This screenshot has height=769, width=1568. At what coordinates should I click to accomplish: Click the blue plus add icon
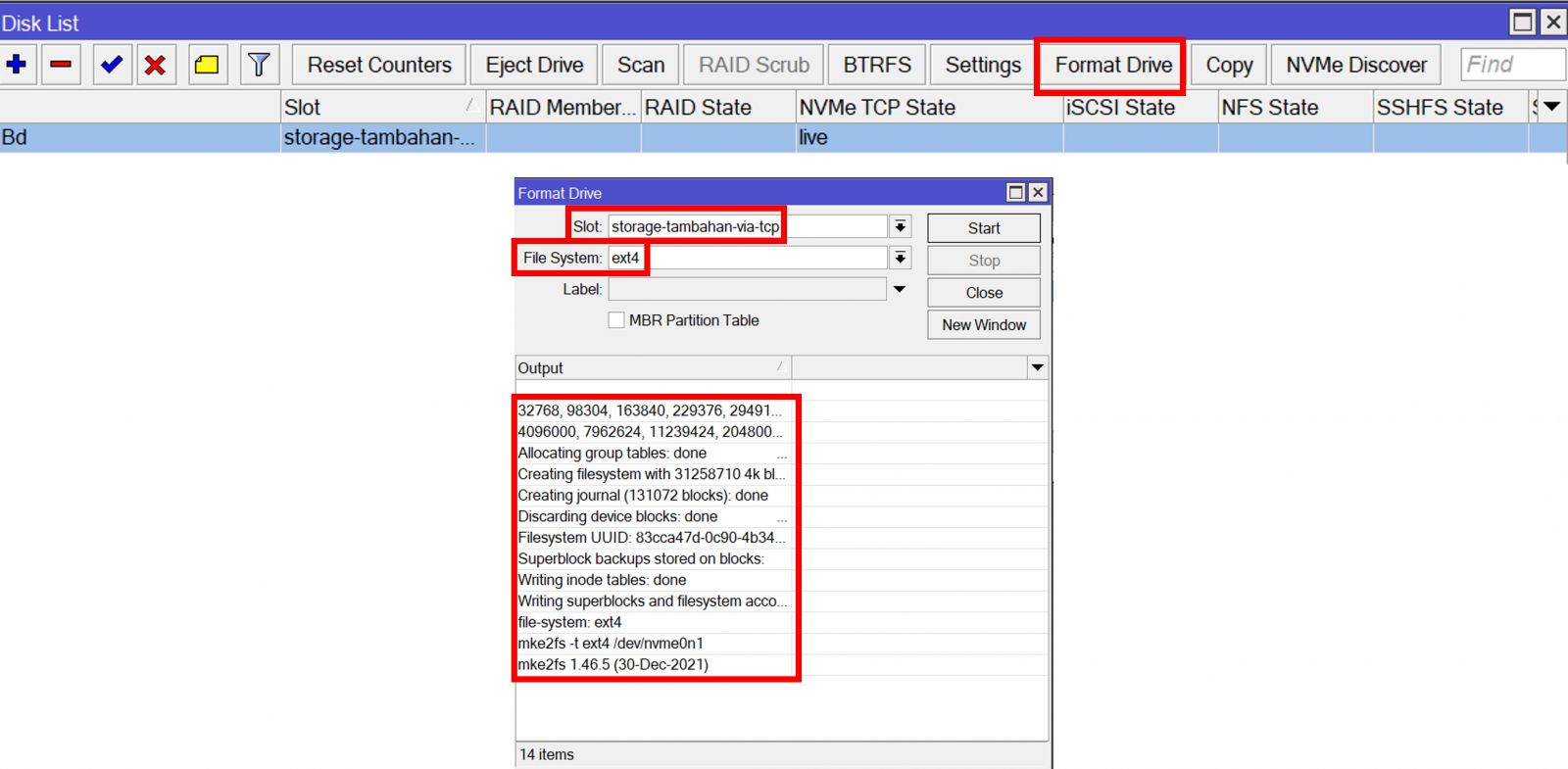click(x=17, y=65)
